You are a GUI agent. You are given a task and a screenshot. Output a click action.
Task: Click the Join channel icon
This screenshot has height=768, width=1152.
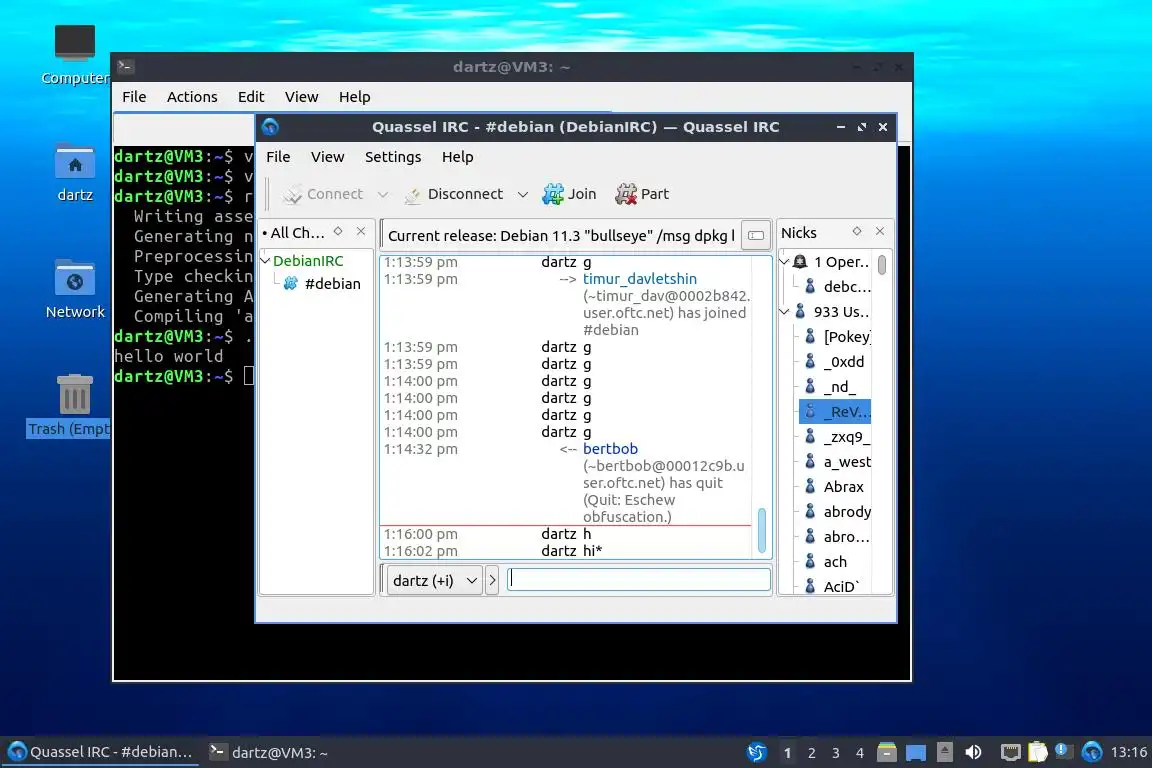point(552,194)
